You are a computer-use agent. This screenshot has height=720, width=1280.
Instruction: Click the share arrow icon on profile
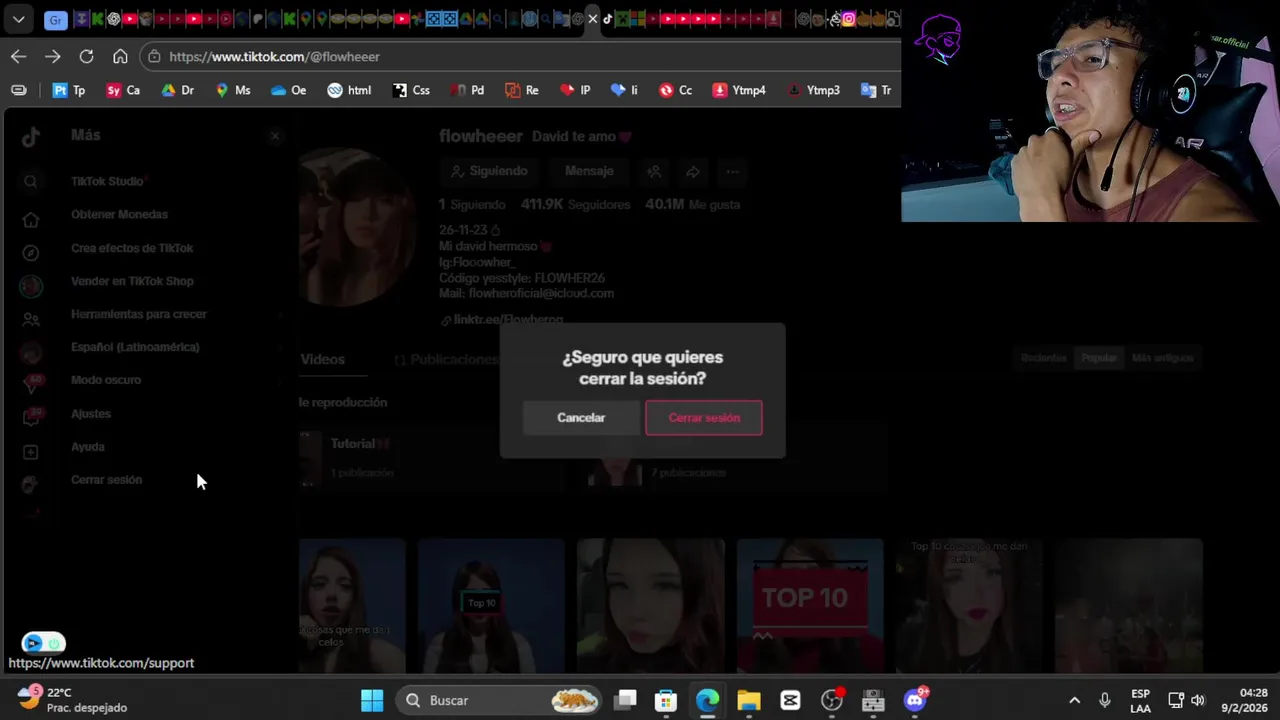point(693,172)
